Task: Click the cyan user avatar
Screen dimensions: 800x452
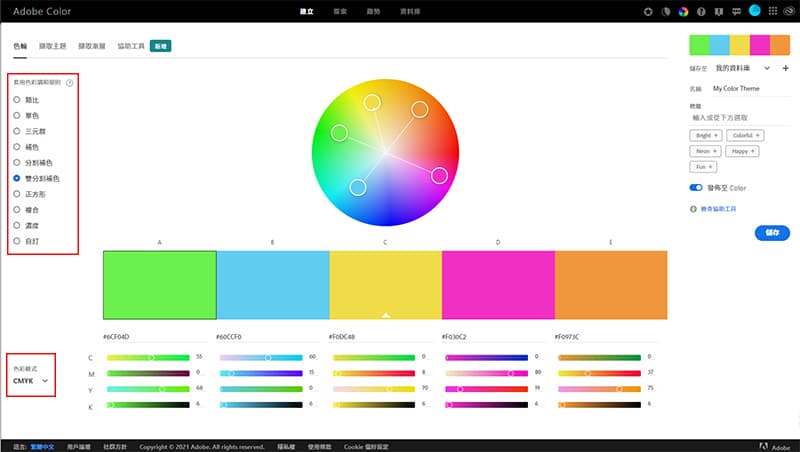Action: tap(755, 11)
